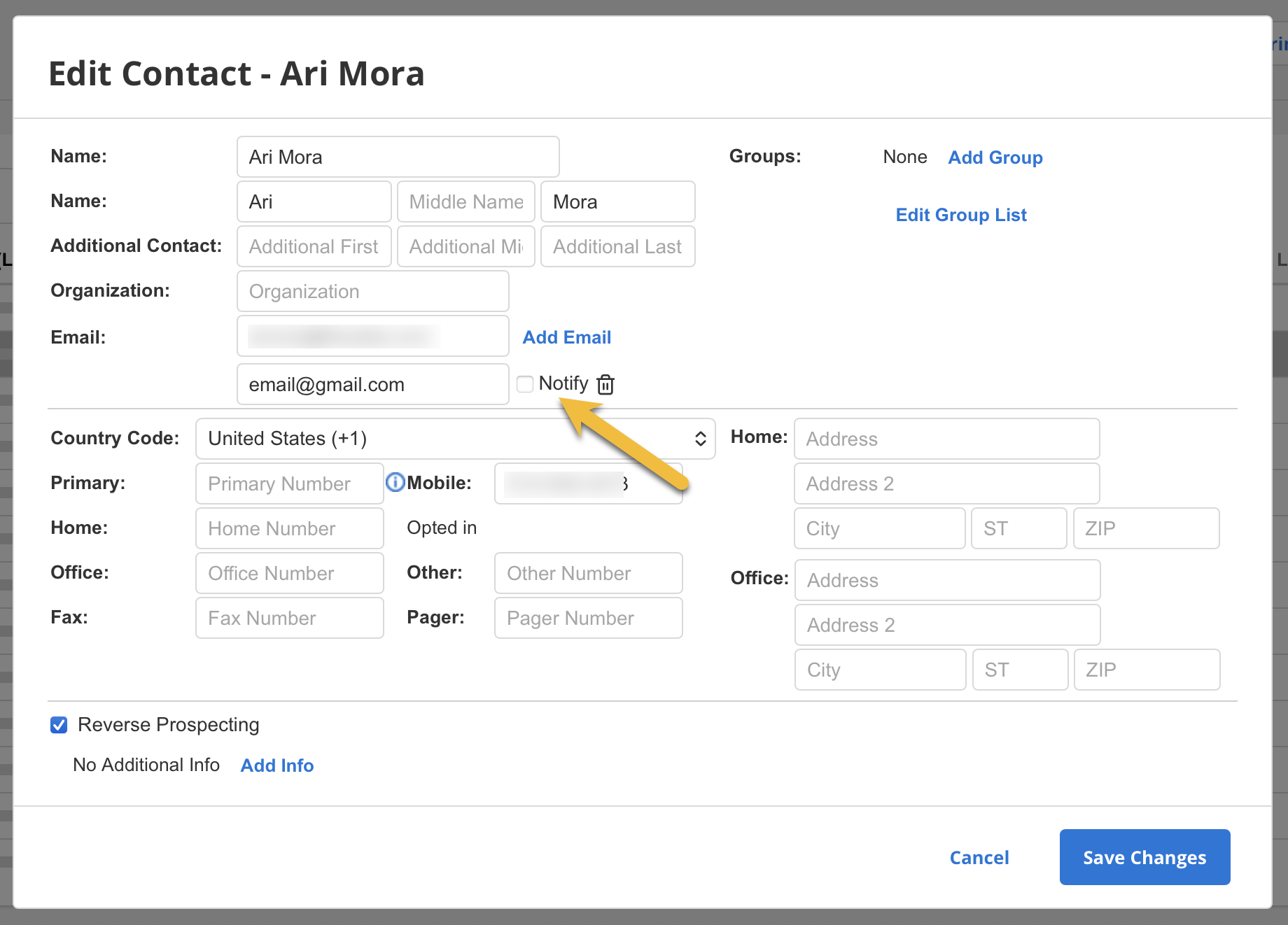Click the Home Address field
Viewport: 1288px width, 925px height.
point(947,439)
